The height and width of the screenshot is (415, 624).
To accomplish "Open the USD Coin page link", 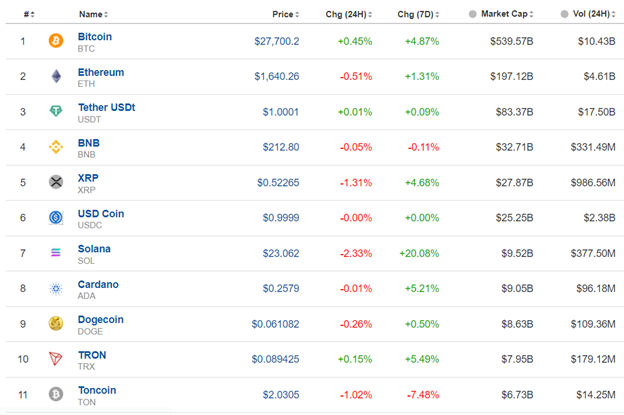I will pyautogui.click(x=101, y=214).
